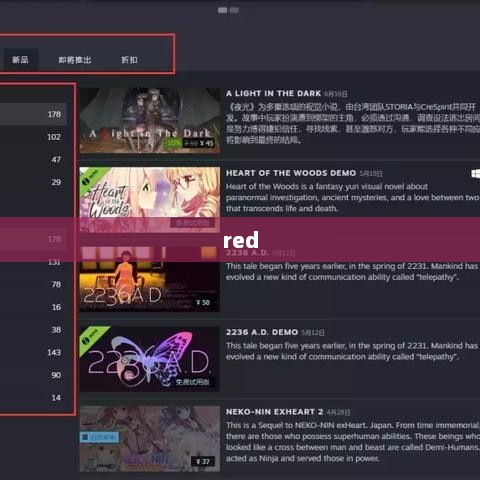Click the -10% discount badge on A Light in the Dark
The width and height of the screenshot is (480, 480).
[x=173, y=143]
